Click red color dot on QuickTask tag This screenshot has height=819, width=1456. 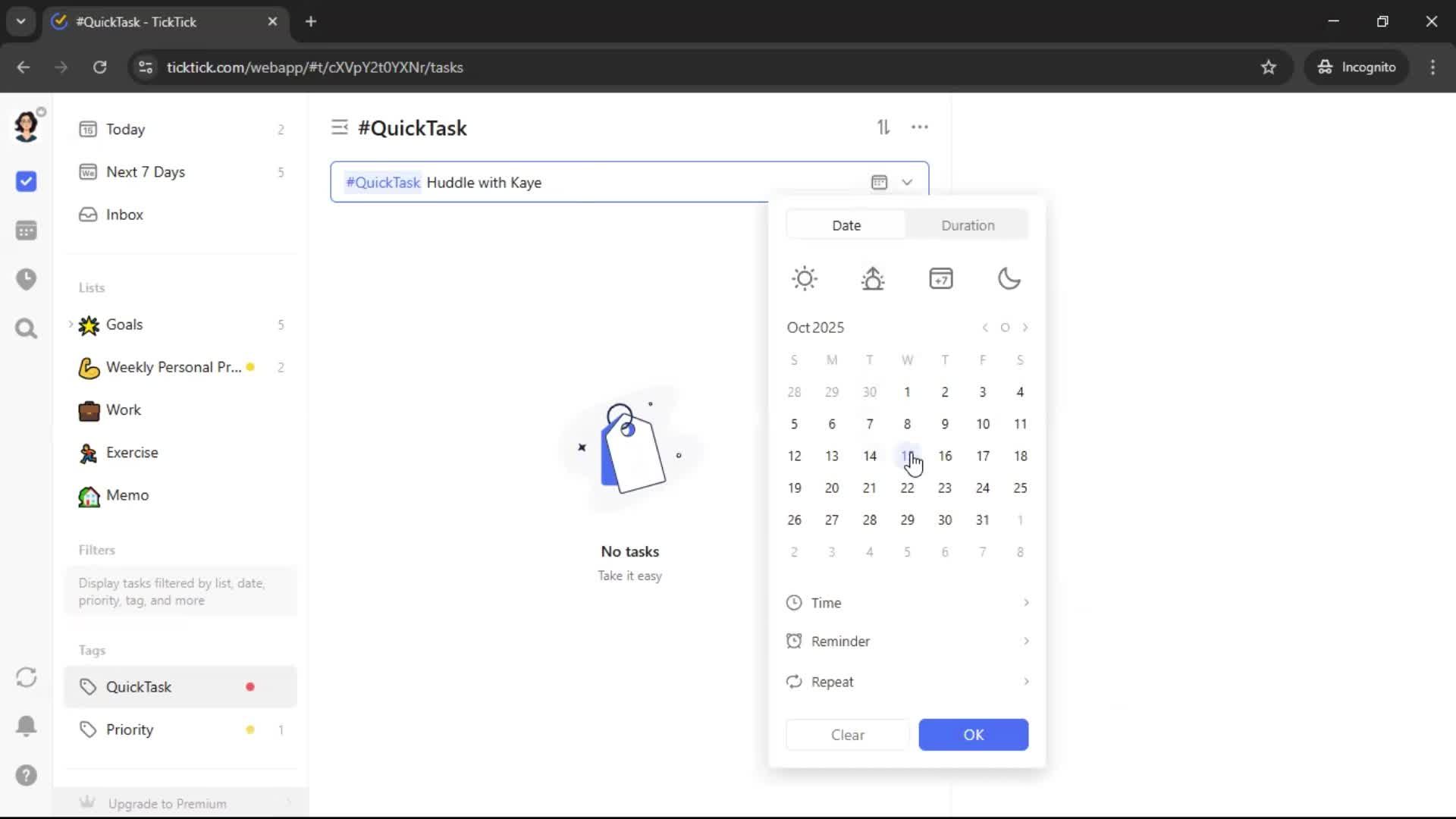[250, 687]
